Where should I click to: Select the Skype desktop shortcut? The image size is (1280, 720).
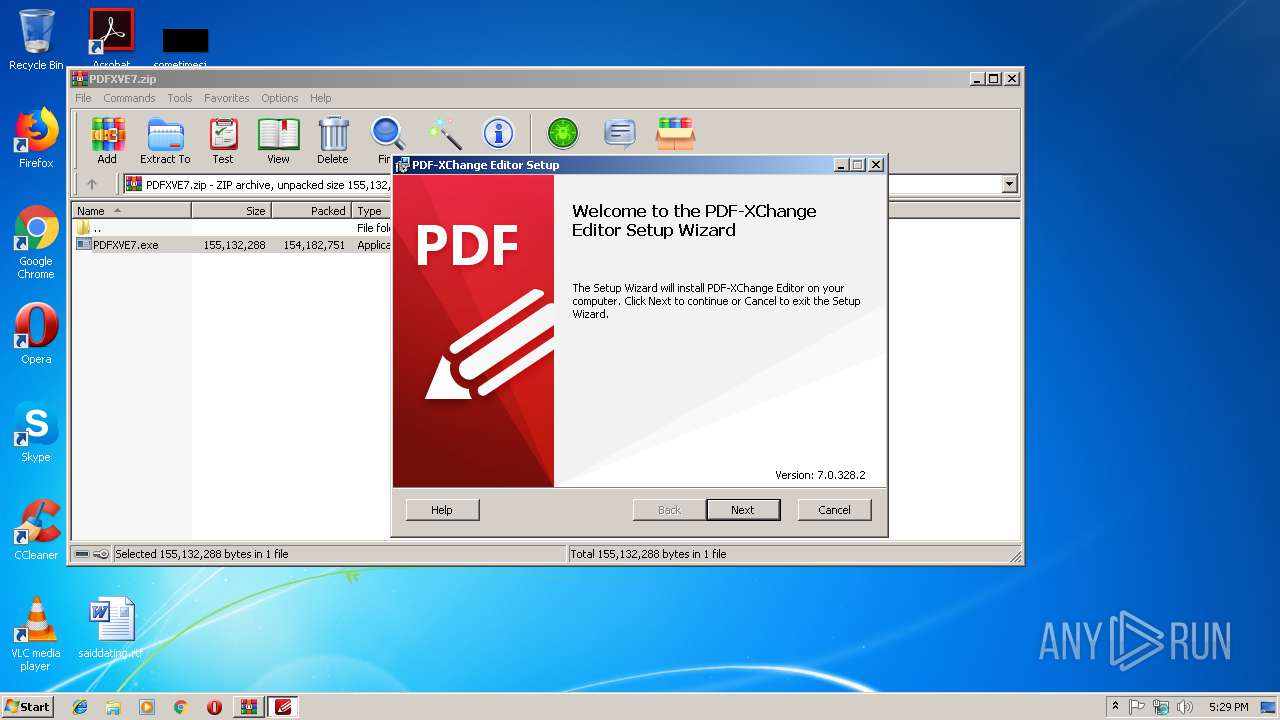36,432
